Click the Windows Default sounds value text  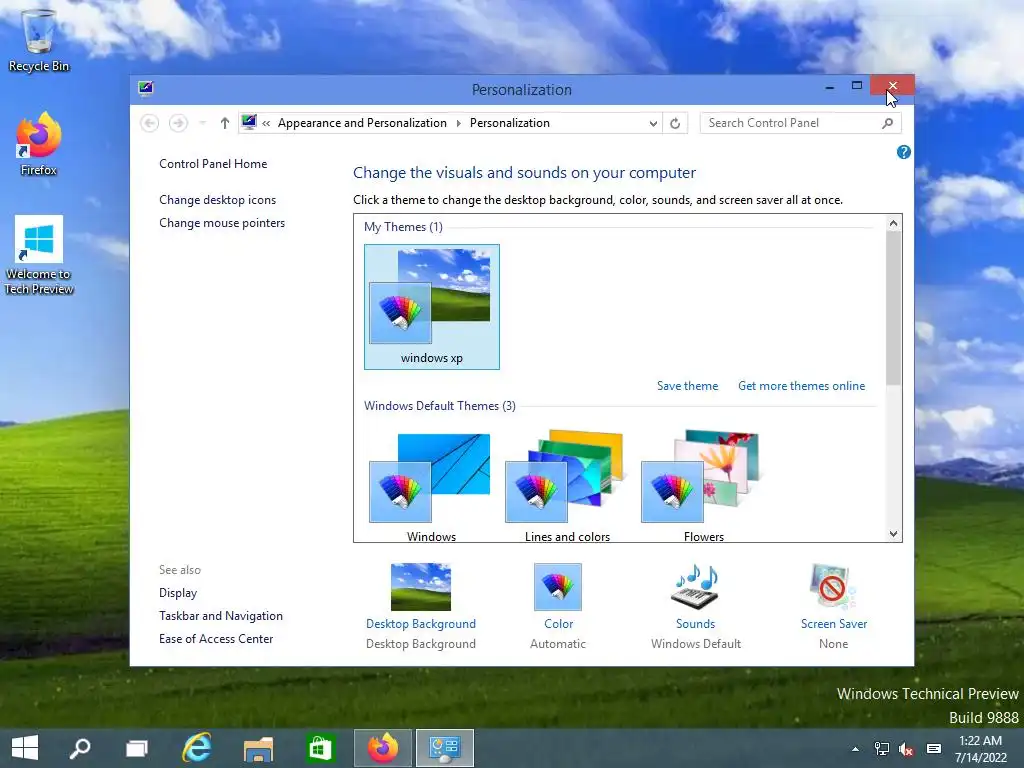click(x=696, y=644)
